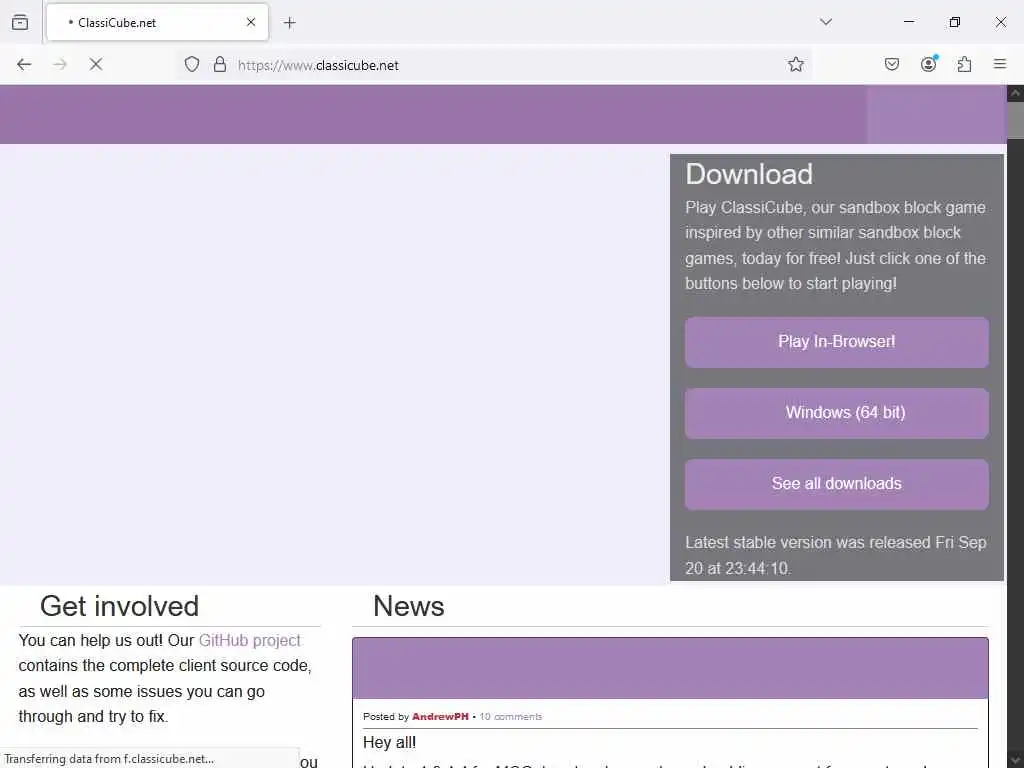This screenshot has height=768, width=1024.
Task: Open a new tab with plus button
Action: [x=290, y=23]
